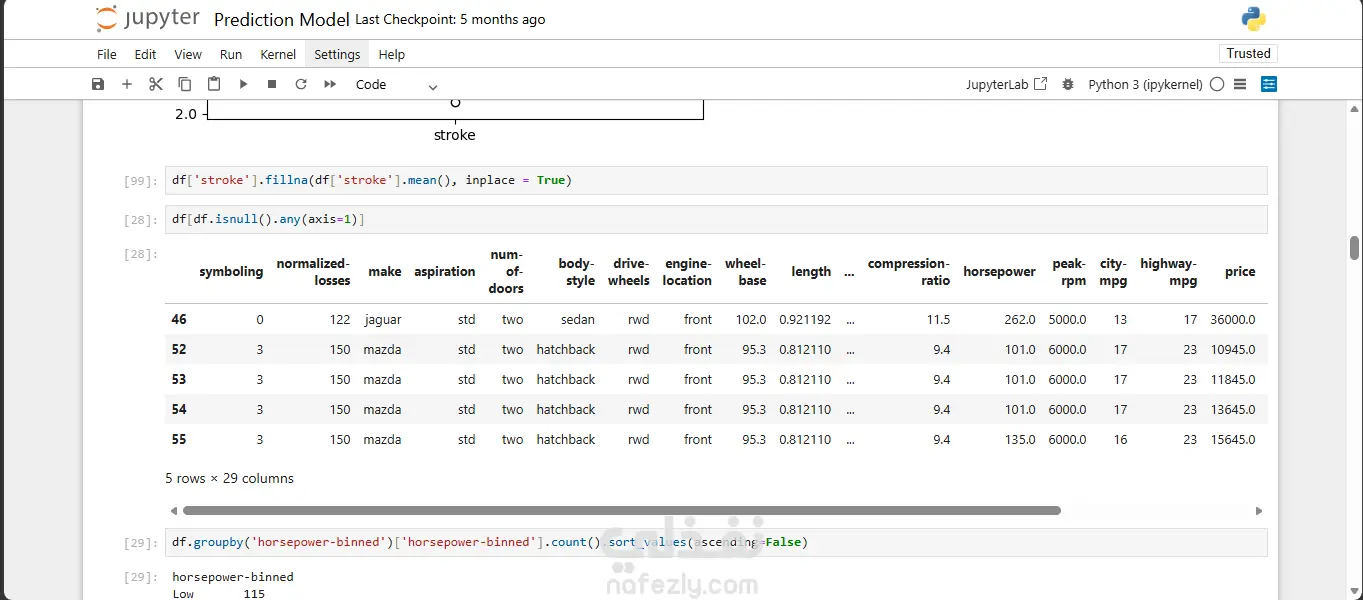Click the 15645.0 price value

point(1232,440)
